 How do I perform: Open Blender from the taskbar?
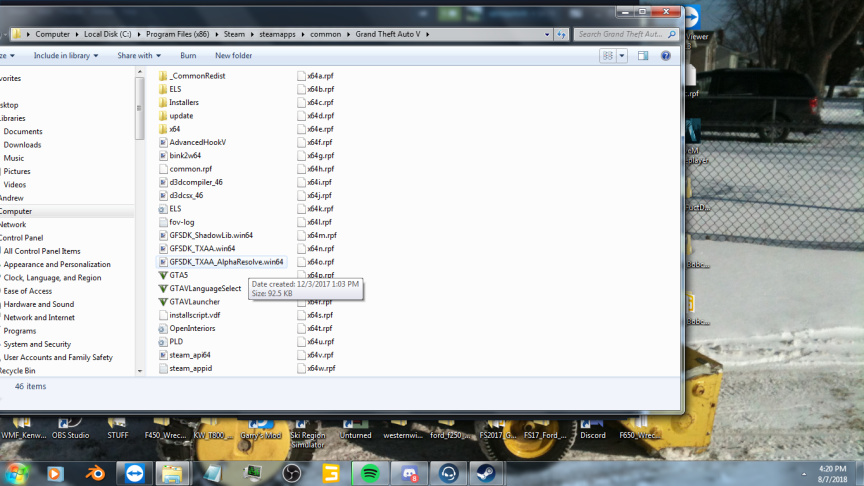95,473
